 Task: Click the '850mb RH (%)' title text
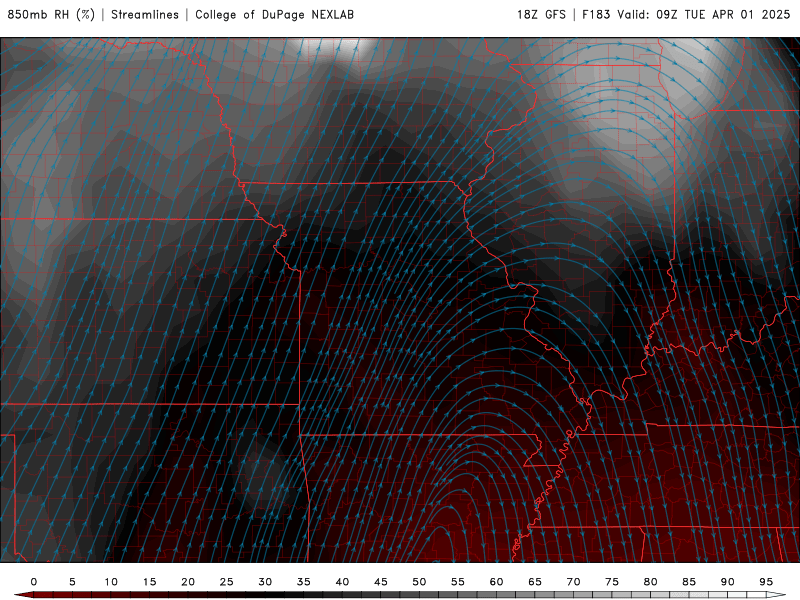[51, 15]
